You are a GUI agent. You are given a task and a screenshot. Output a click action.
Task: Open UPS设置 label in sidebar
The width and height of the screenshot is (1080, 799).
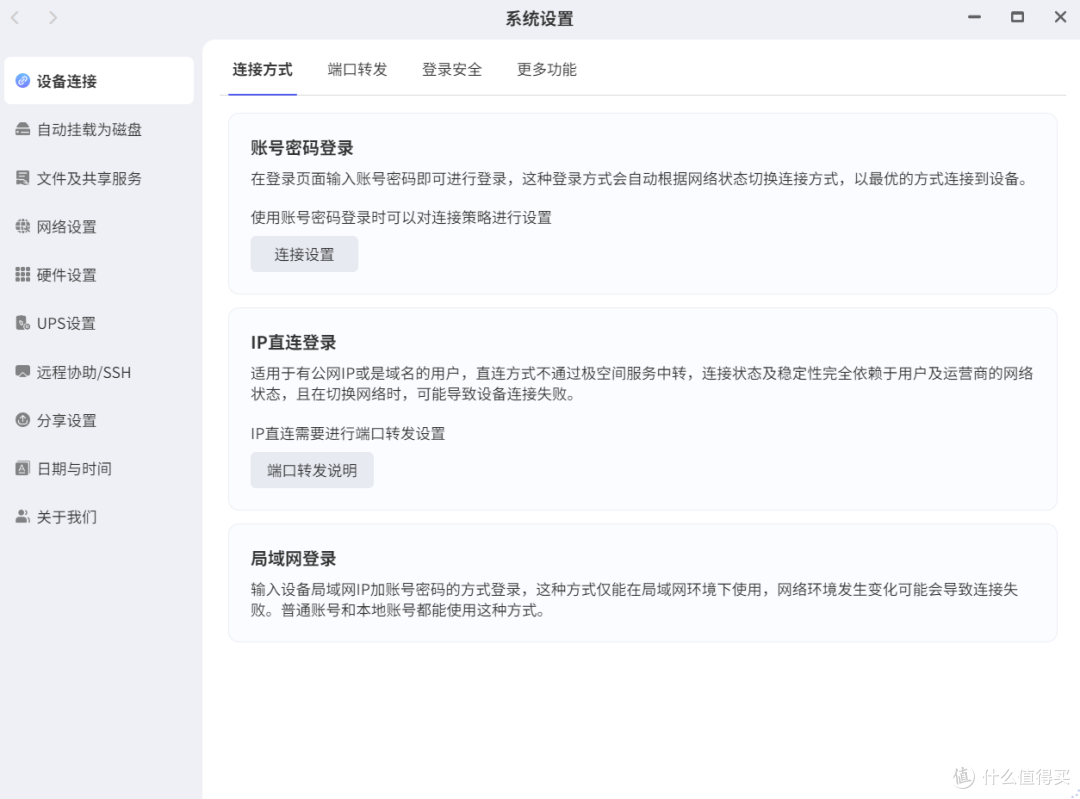[66, 323]
